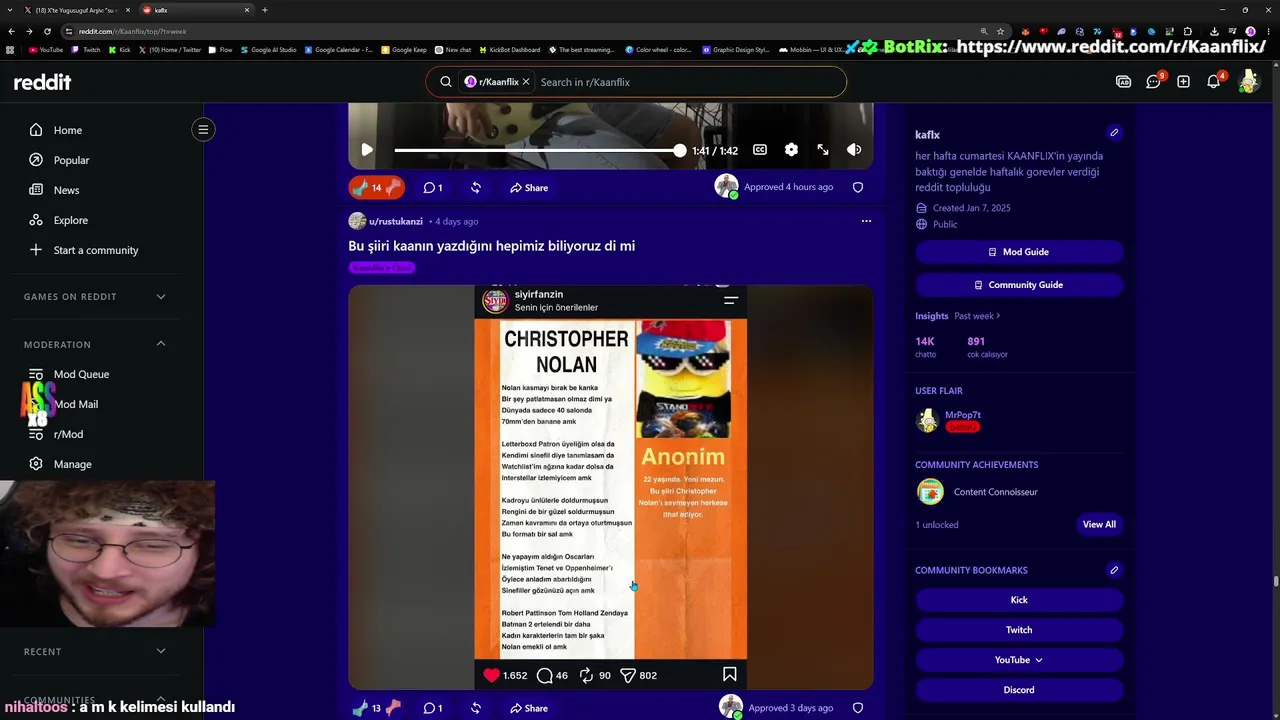Change the Insights 'Past week' range

coord(977,316)
